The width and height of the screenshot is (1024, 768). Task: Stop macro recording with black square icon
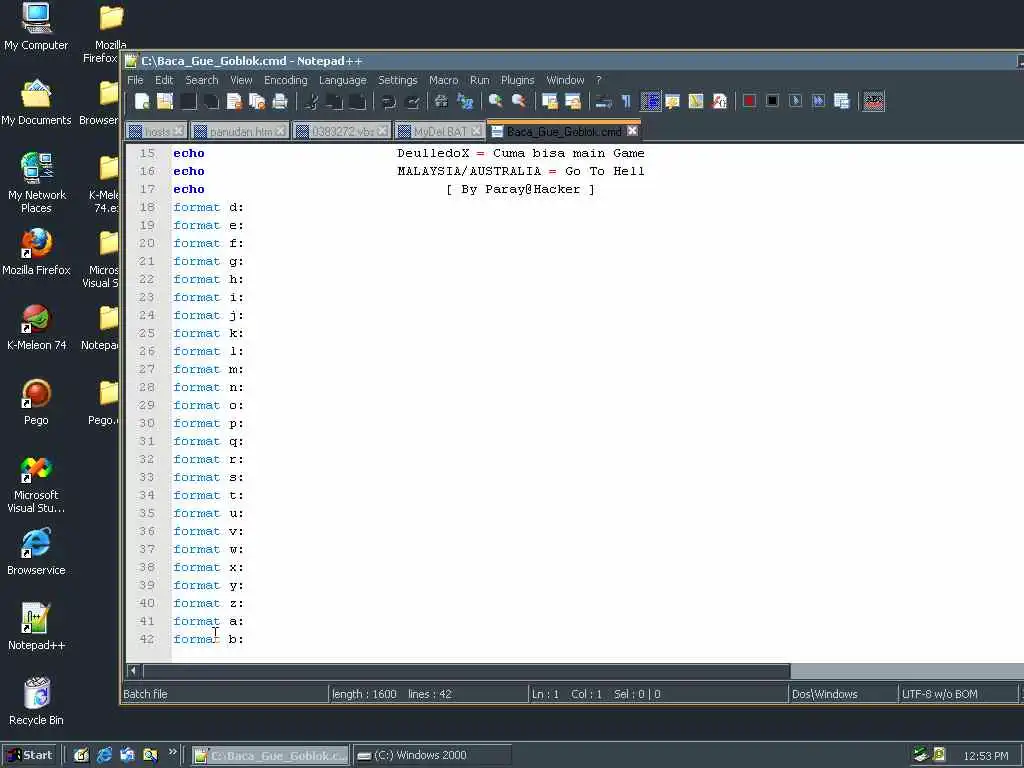coord(773,101)
